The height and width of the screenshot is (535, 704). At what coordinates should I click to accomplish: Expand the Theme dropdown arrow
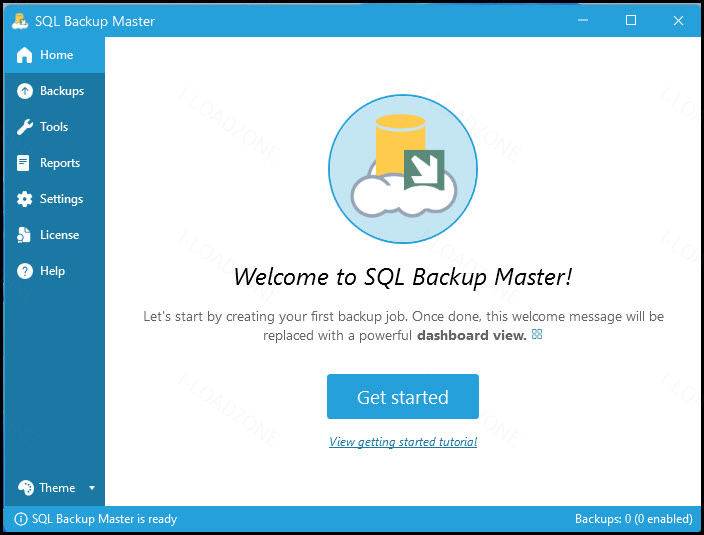tap(92, 488)
